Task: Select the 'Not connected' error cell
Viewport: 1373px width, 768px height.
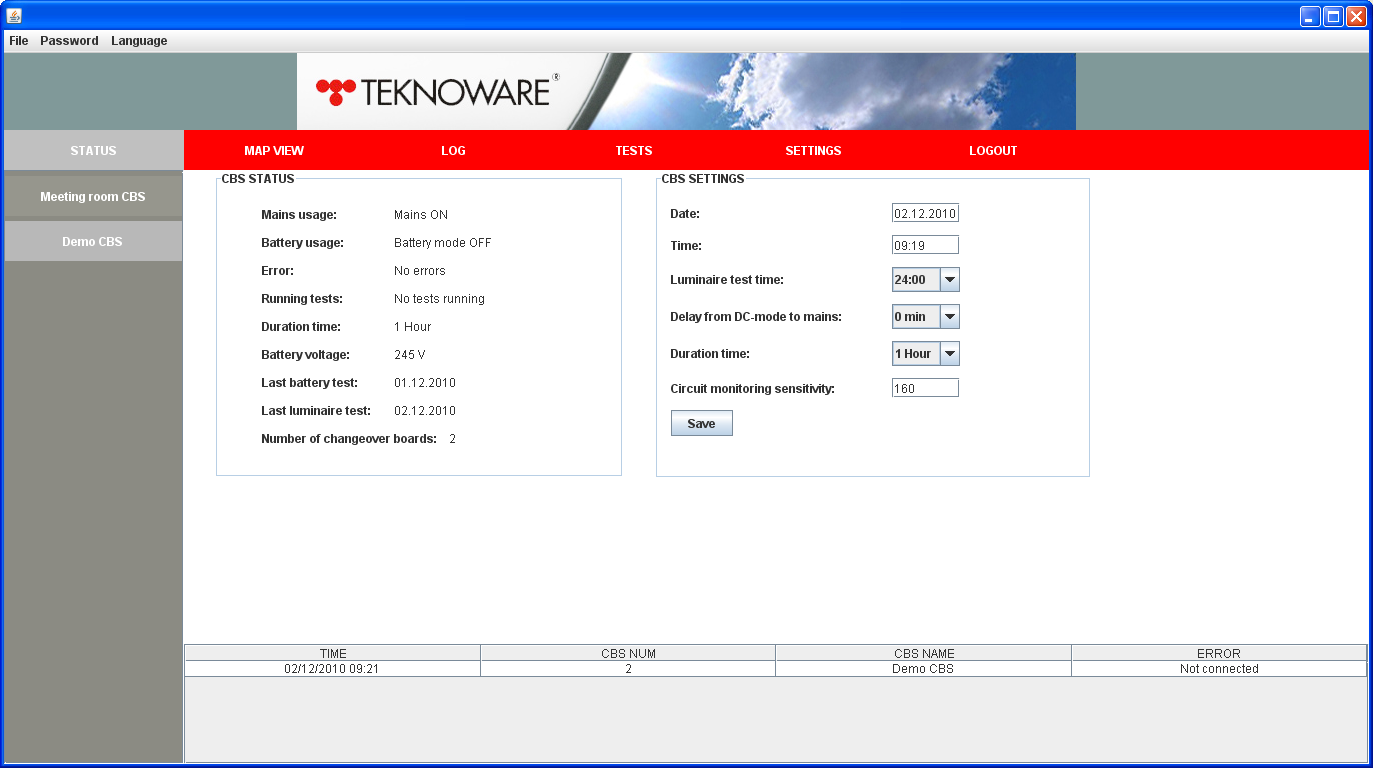Action: (x=1219, y=669)
